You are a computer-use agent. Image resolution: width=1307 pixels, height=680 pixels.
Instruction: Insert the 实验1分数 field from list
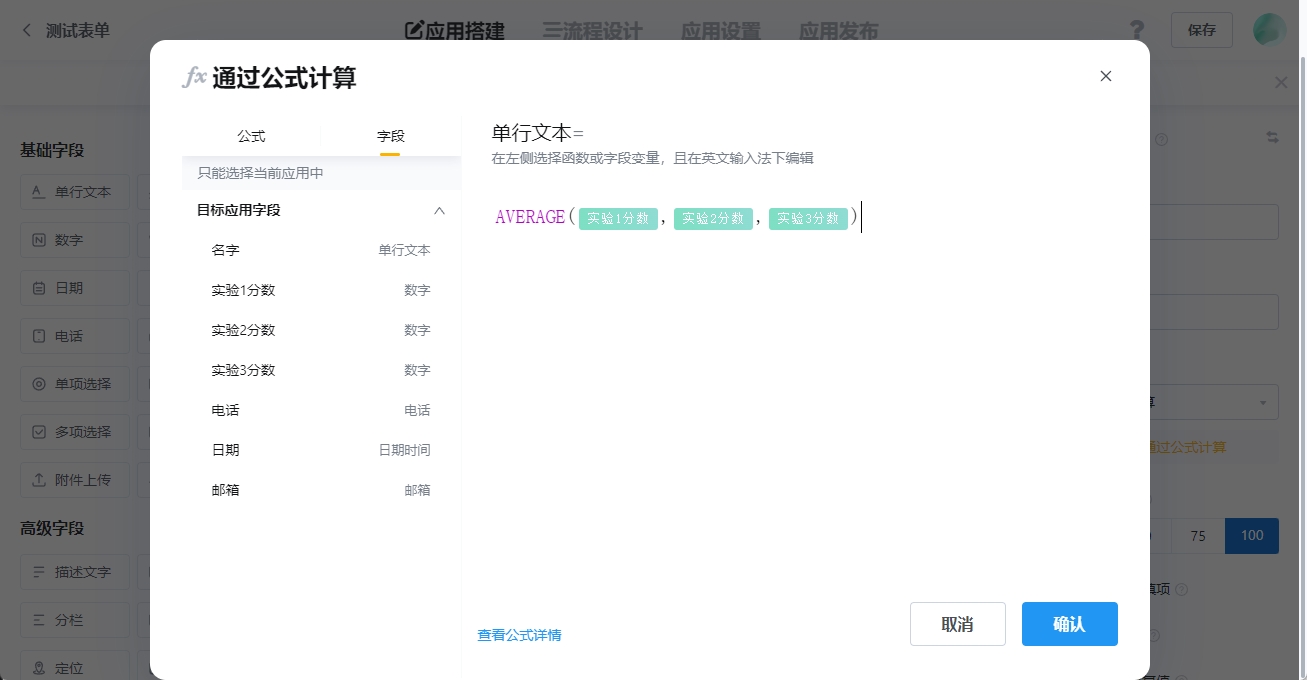tap(243, 290)
